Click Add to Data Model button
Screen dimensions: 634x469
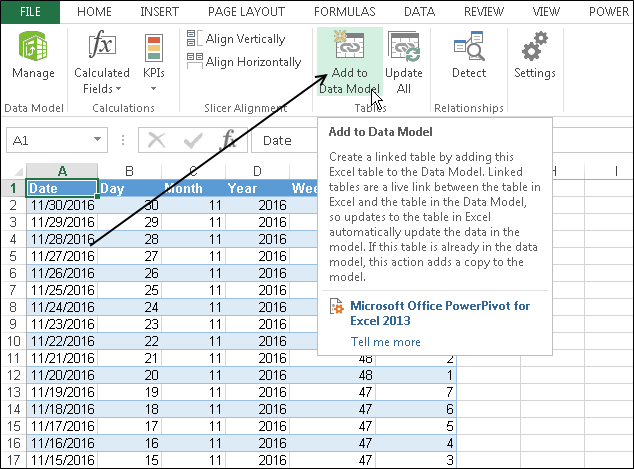350,62
